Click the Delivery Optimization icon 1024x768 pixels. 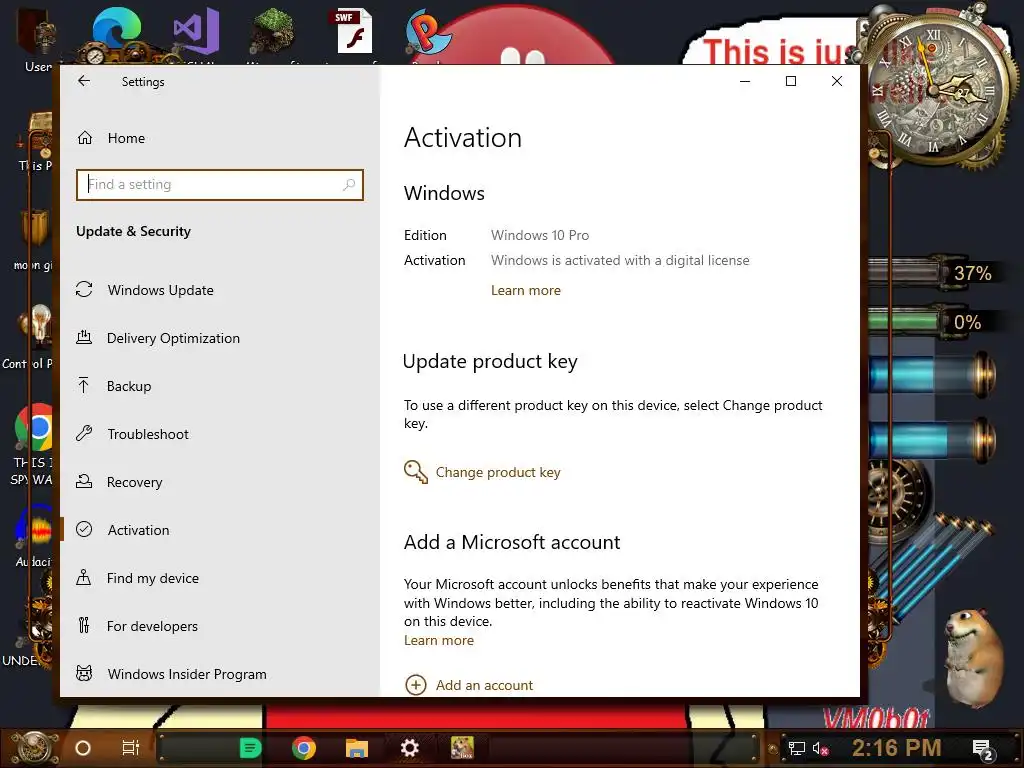pyautogui.click(x=84, y=338)
